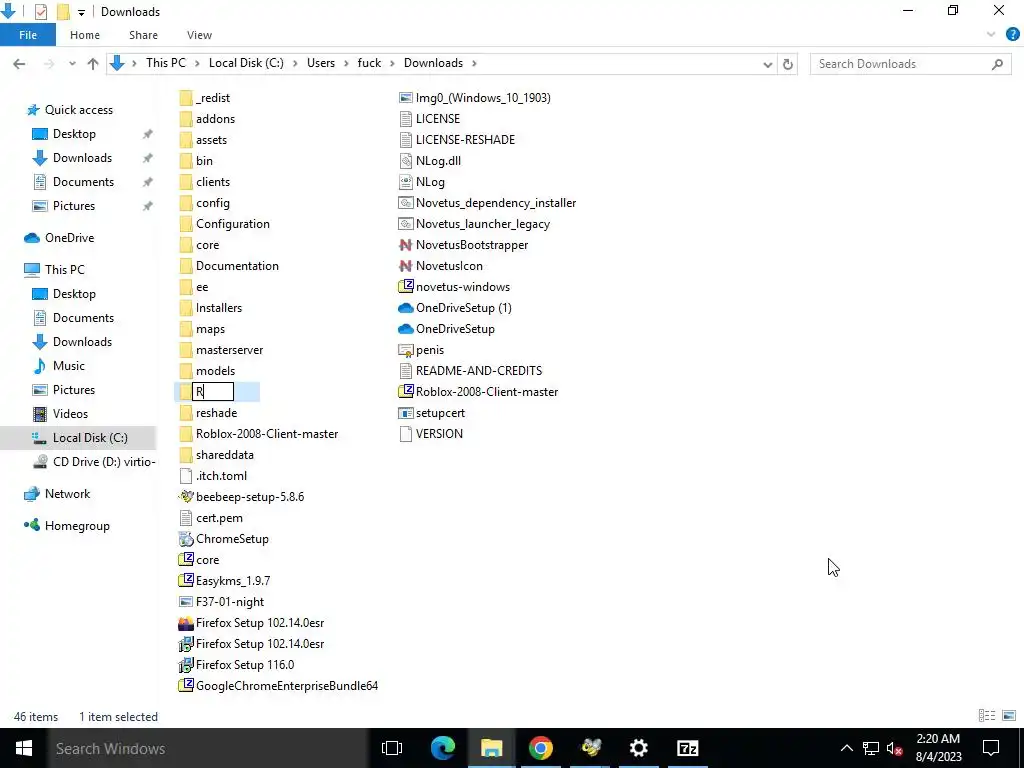
Task: Show hidden system tray icons
Action: (x=846, y=748)
